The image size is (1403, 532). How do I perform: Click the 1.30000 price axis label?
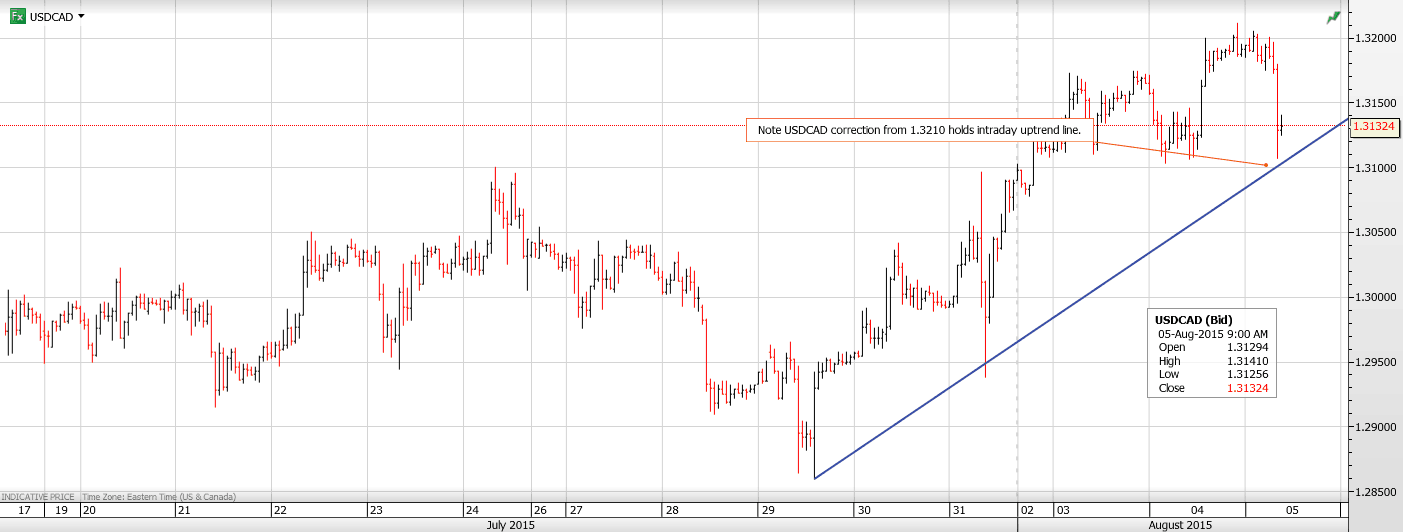(1372, 298)
